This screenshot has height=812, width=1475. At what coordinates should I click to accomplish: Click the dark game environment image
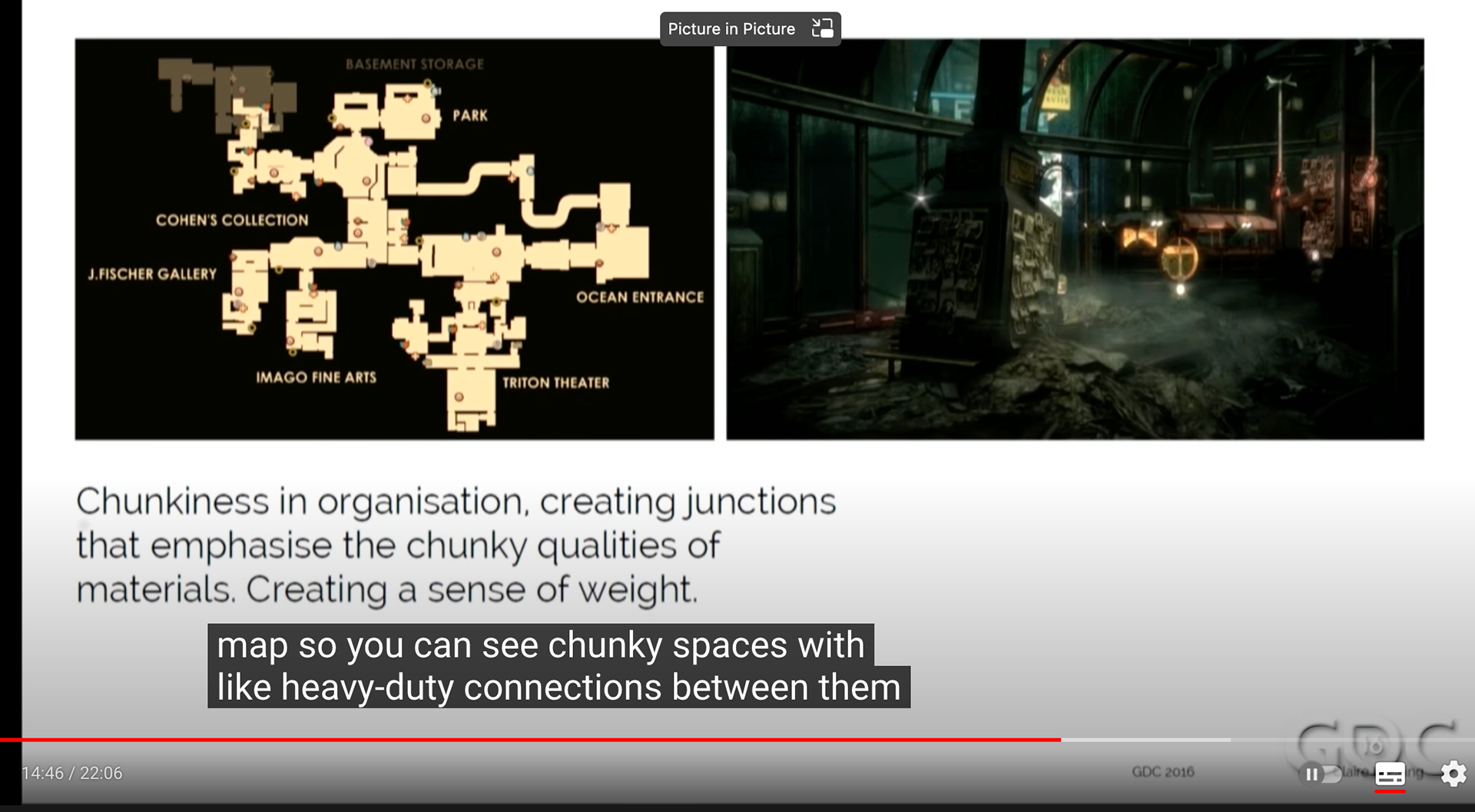pos(1075,239)
